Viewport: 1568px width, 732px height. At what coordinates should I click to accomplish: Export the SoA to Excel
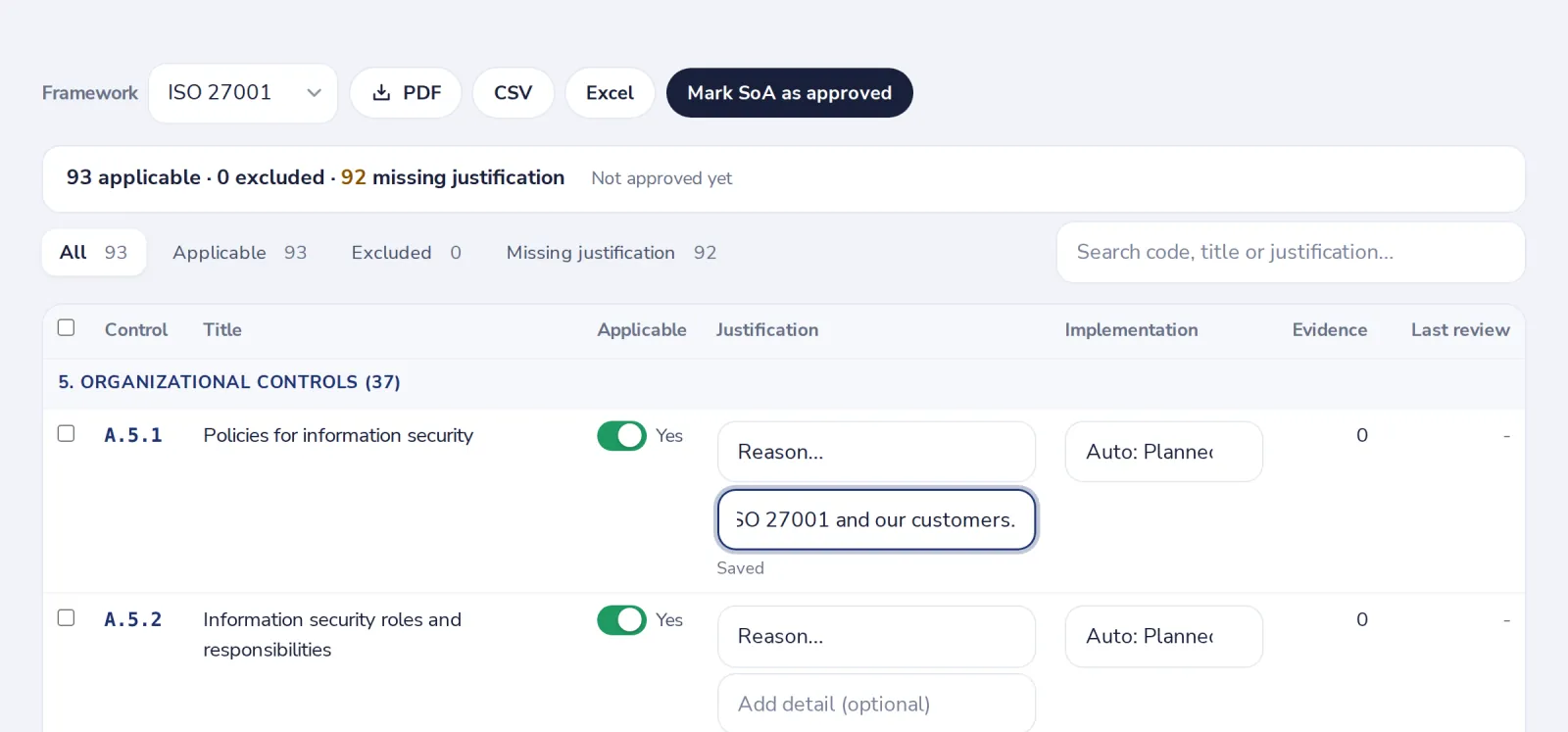[610, 93]
